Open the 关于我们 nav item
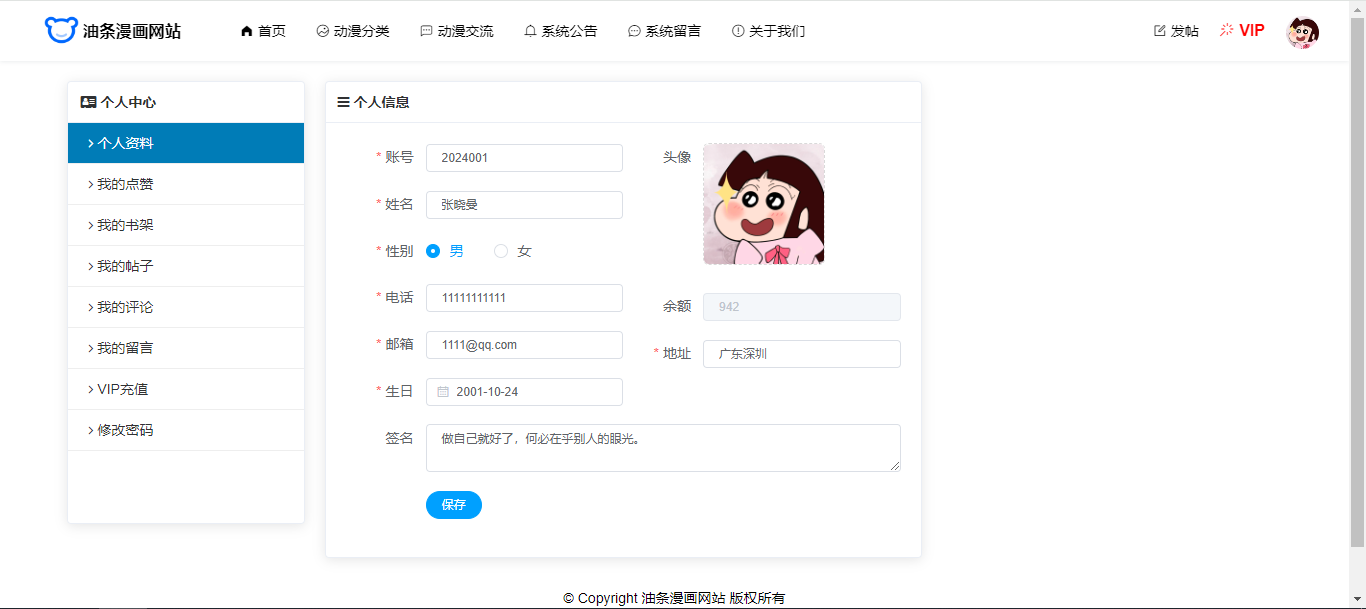 coord(769,31)
